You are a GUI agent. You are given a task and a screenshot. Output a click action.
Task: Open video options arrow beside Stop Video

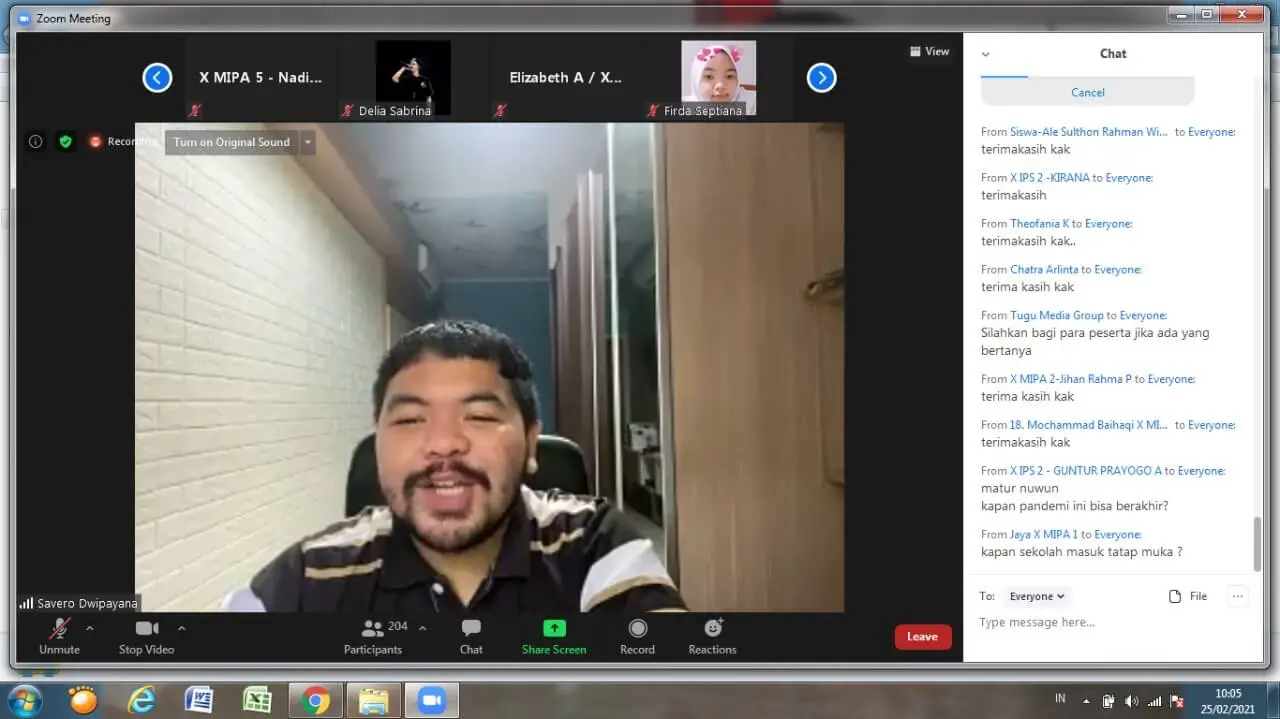(181, 629)
